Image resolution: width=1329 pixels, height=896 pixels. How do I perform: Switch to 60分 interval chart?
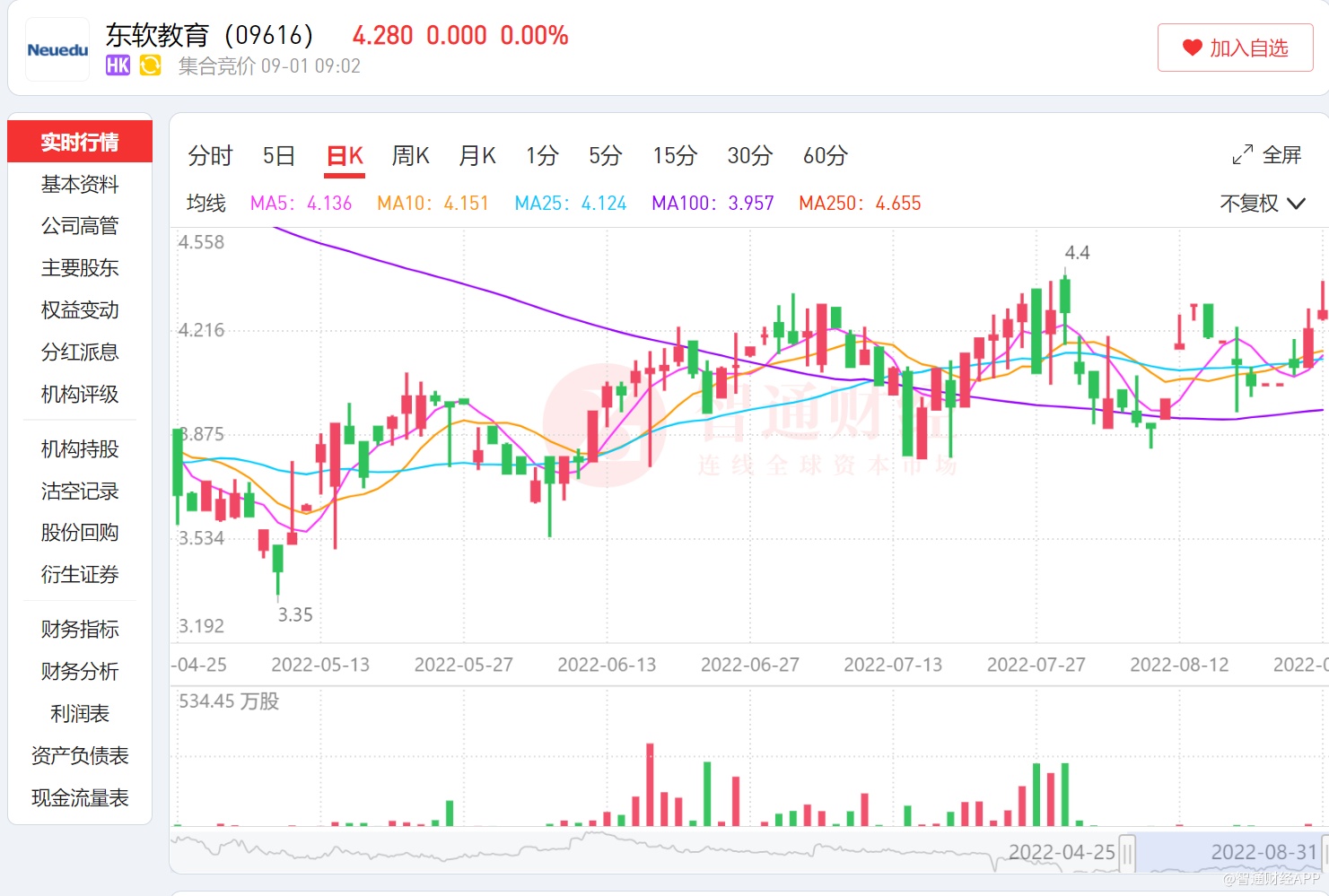[x=825, y=156]
